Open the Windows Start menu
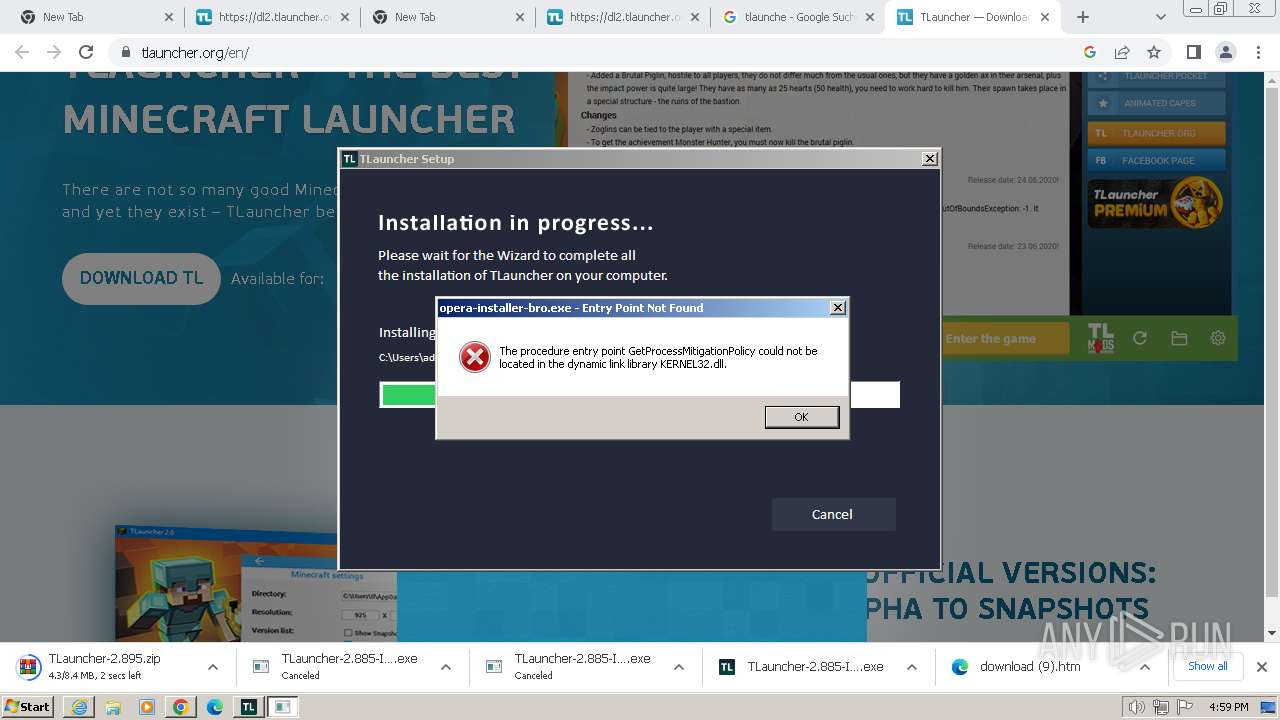This screenshot has height=720, width=1280. coord(28,706)
